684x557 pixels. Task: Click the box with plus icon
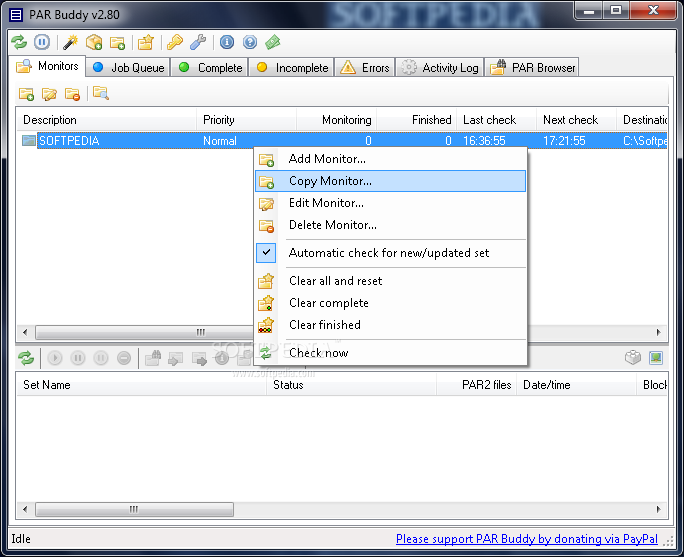(94, 42)
